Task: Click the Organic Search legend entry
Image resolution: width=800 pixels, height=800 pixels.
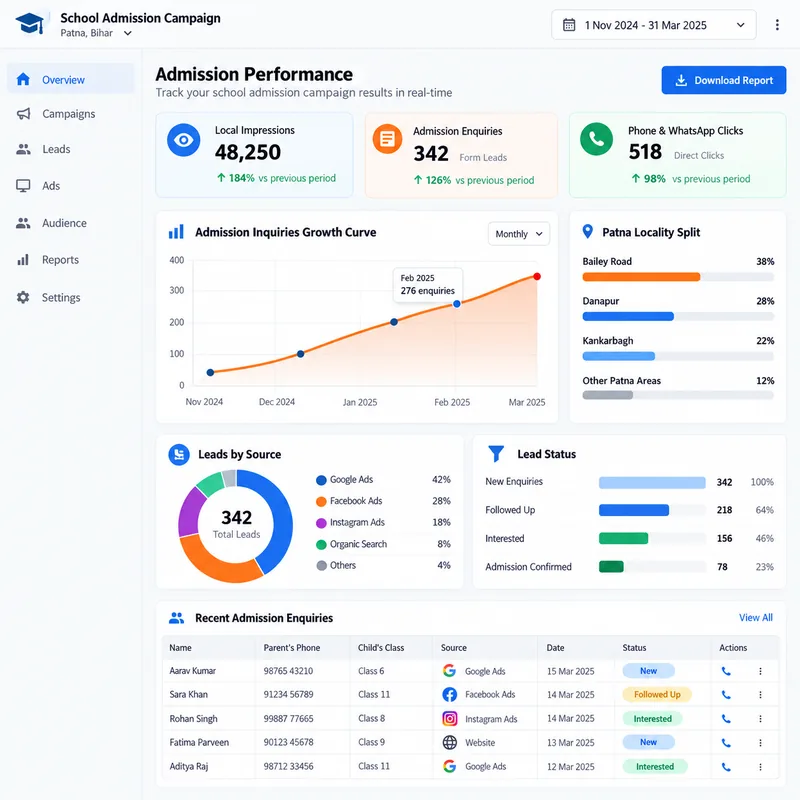Action: [383, 544]
